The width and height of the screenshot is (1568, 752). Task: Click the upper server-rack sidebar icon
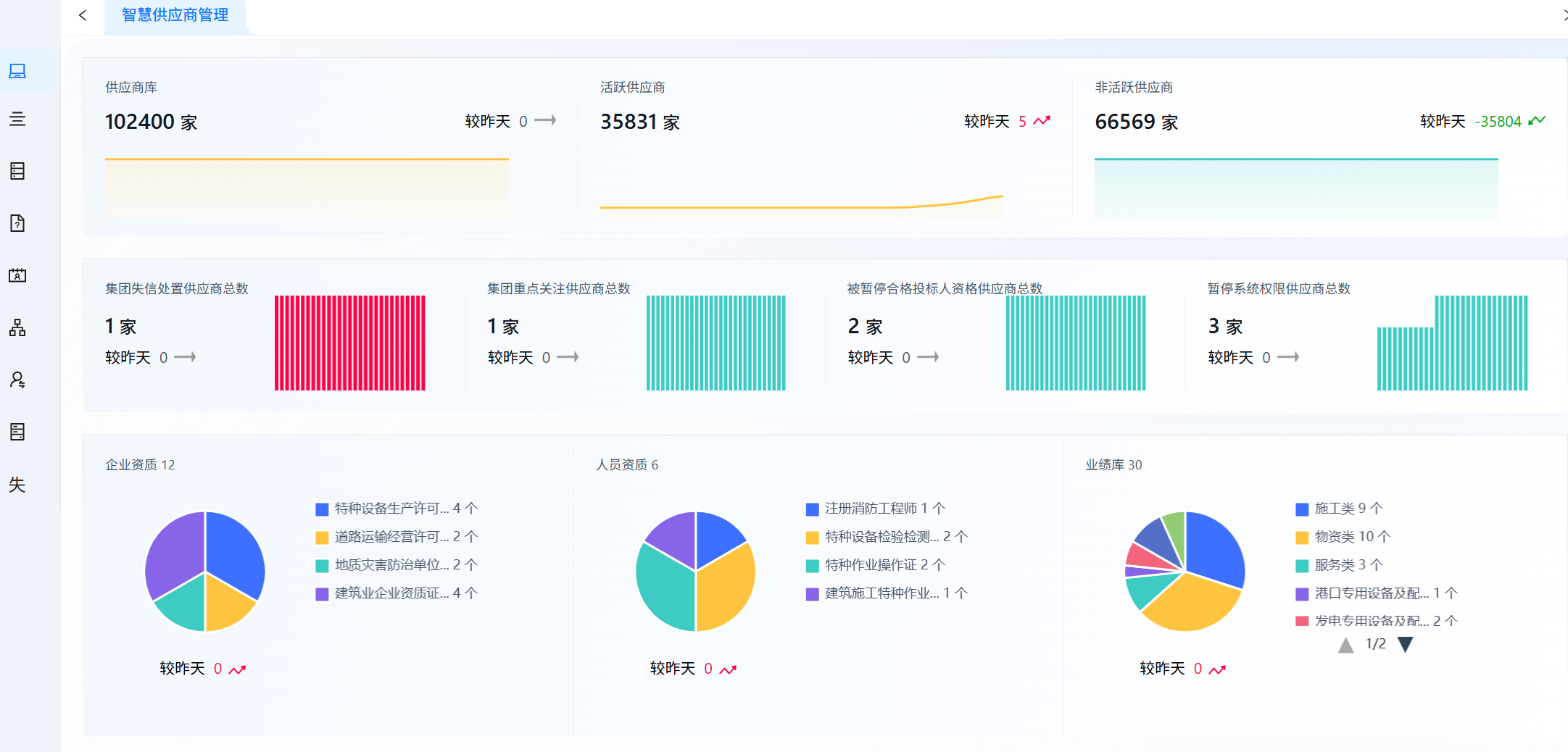17,171
